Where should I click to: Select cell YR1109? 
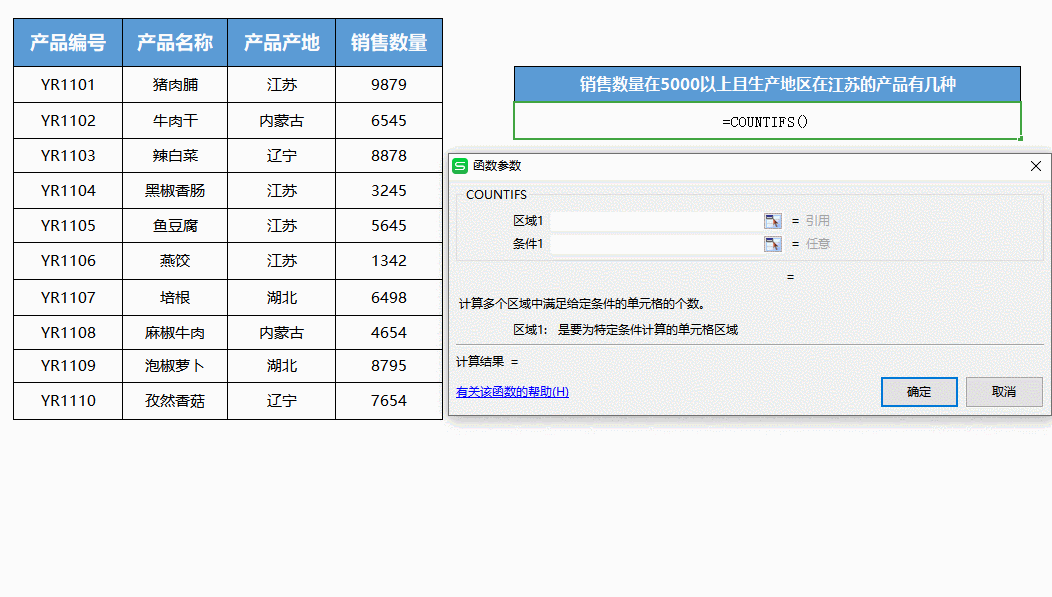click(68, 366)
